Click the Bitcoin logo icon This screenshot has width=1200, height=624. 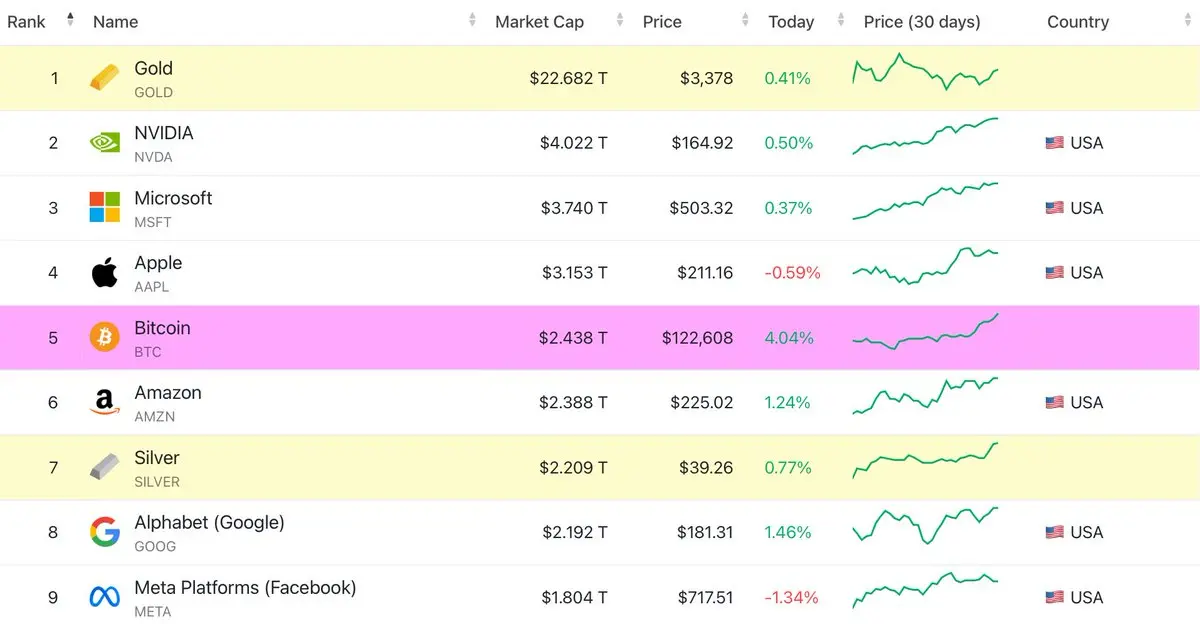105,337
